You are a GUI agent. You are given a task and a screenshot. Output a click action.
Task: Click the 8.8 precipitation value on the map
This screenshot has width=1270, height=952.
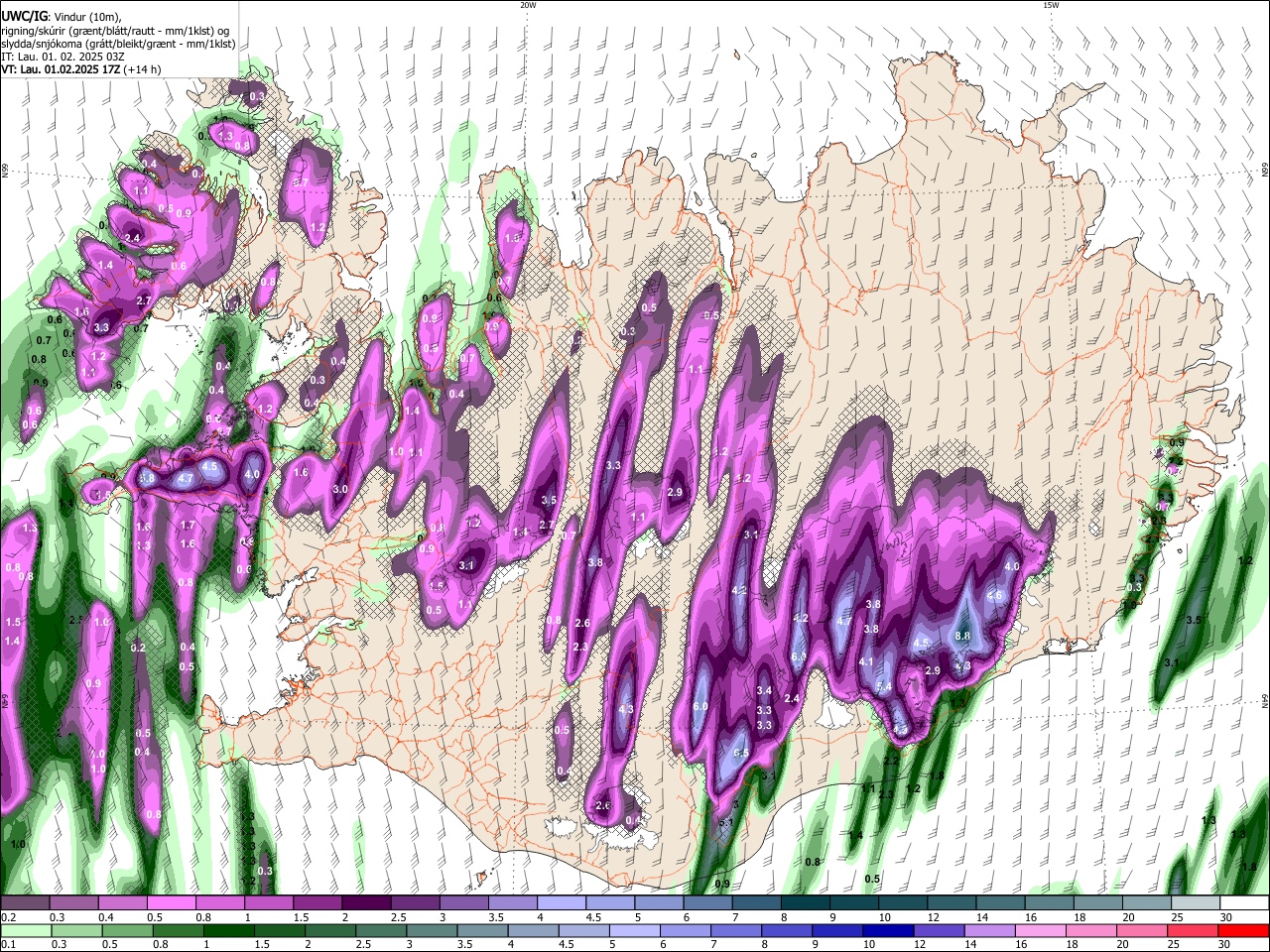[x=961, y=636]
